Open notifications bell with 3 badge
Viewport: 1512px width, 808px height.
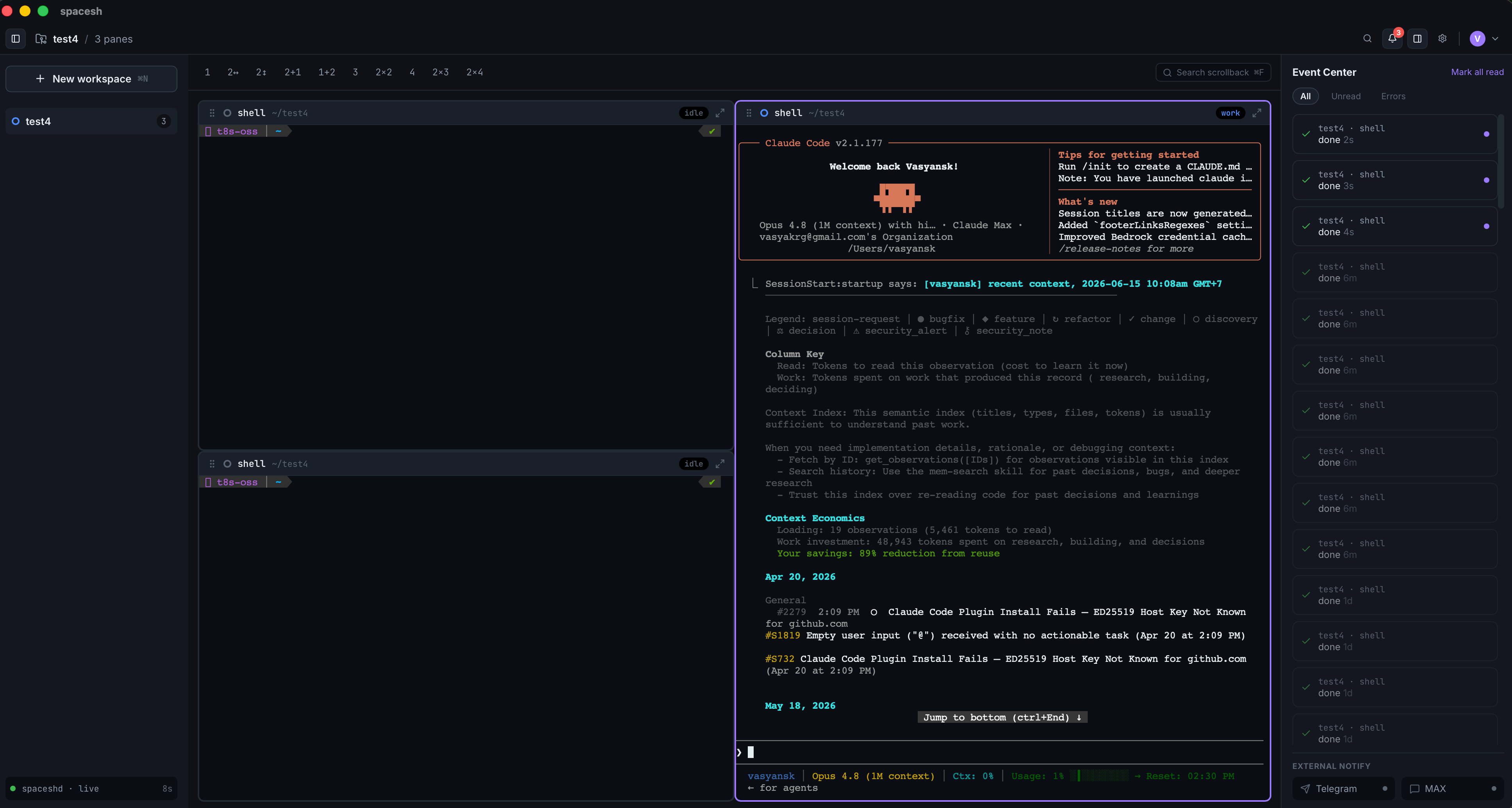(1392, 39)
